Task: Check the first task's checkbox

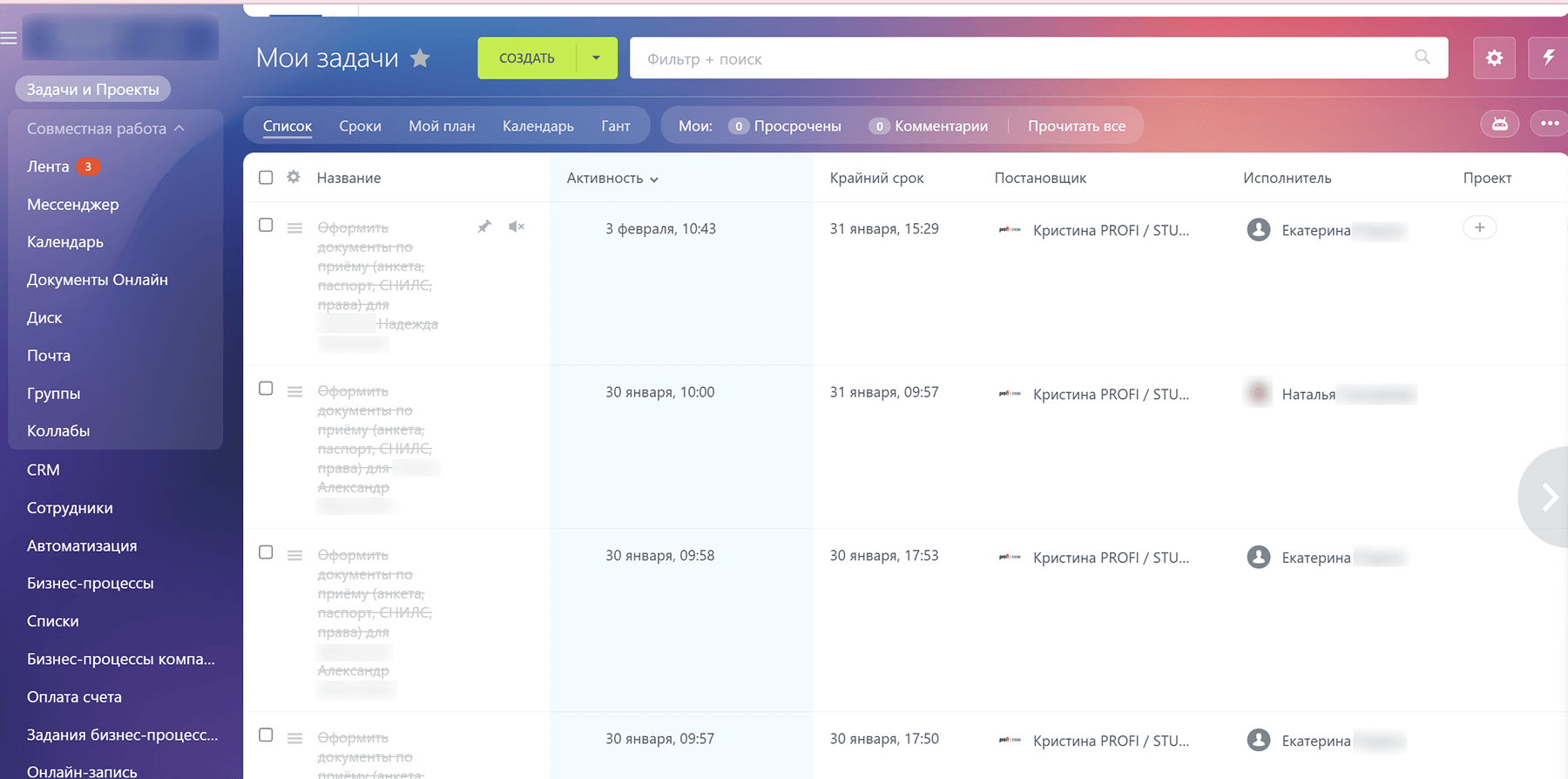Action: pyautogui.click(x=266, y=225)
